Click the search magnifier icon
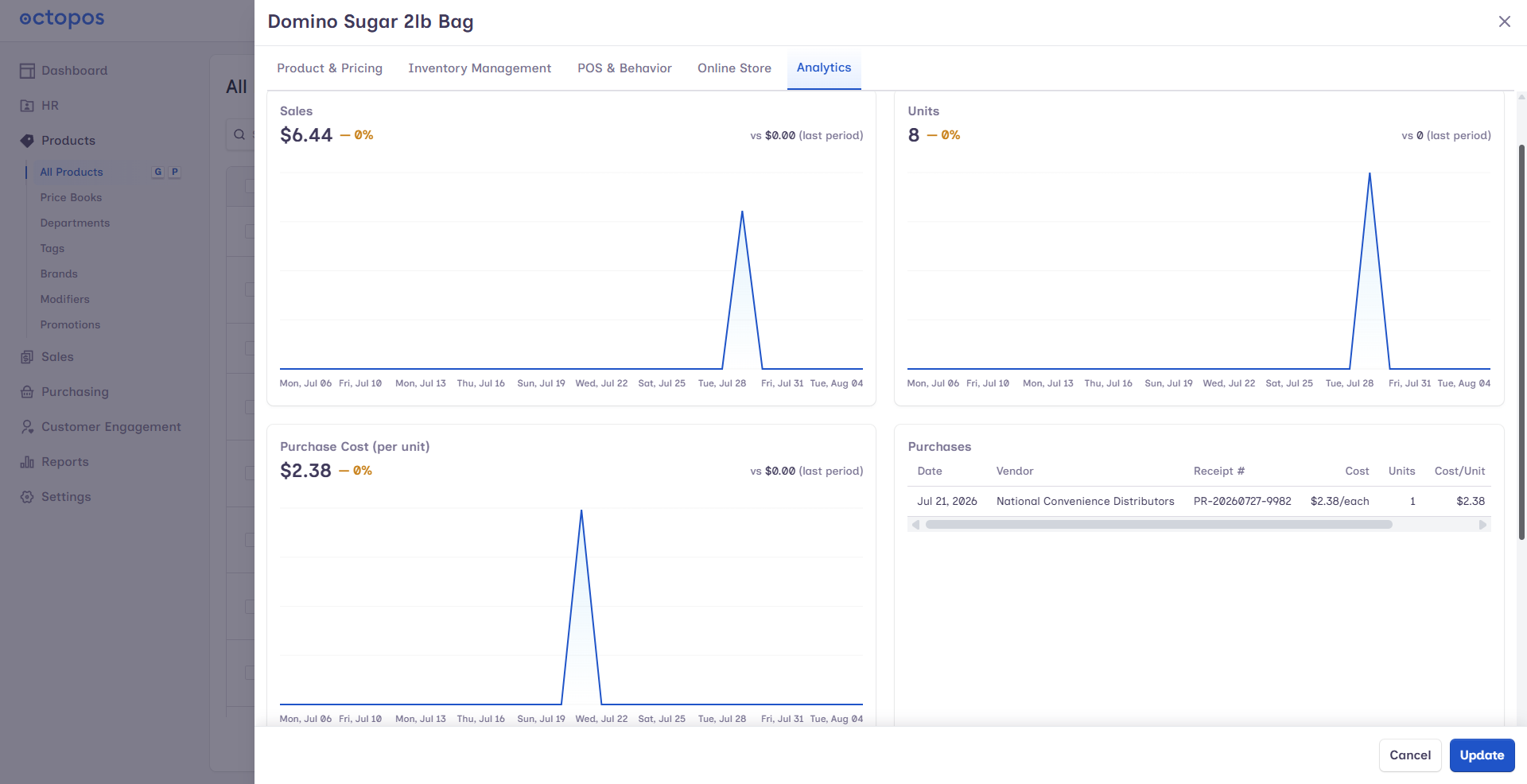This screenshot has height=784, width=1527. [239, 135]
